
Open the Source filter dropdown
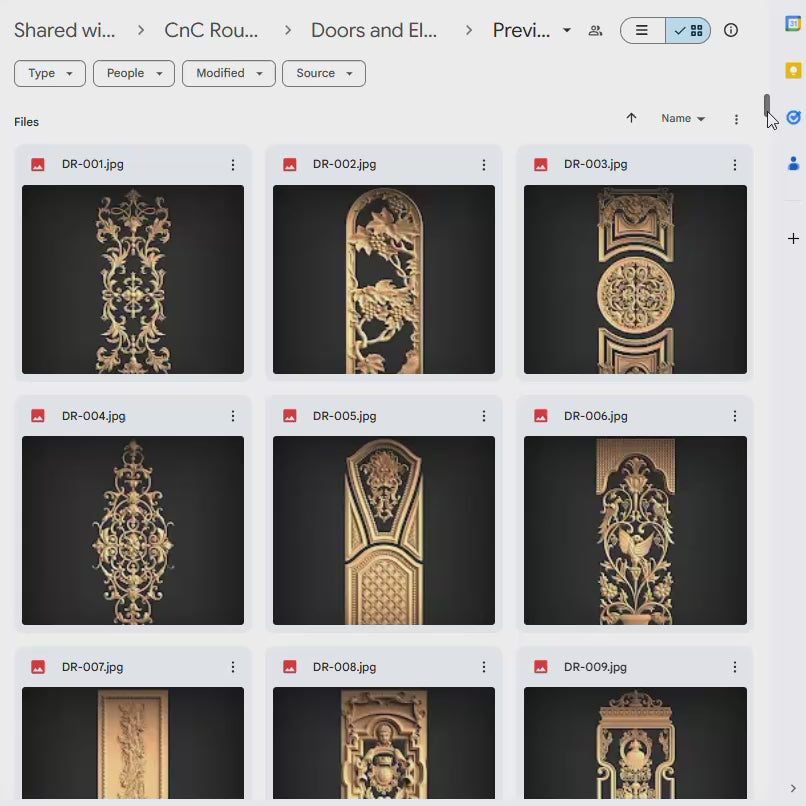pyautogui.click(x=324, y=74)
